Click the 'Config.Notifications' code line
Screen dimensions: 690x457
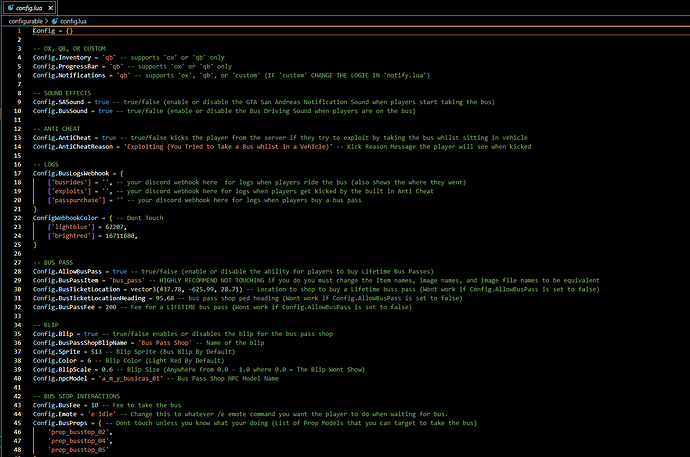point(231,75)
